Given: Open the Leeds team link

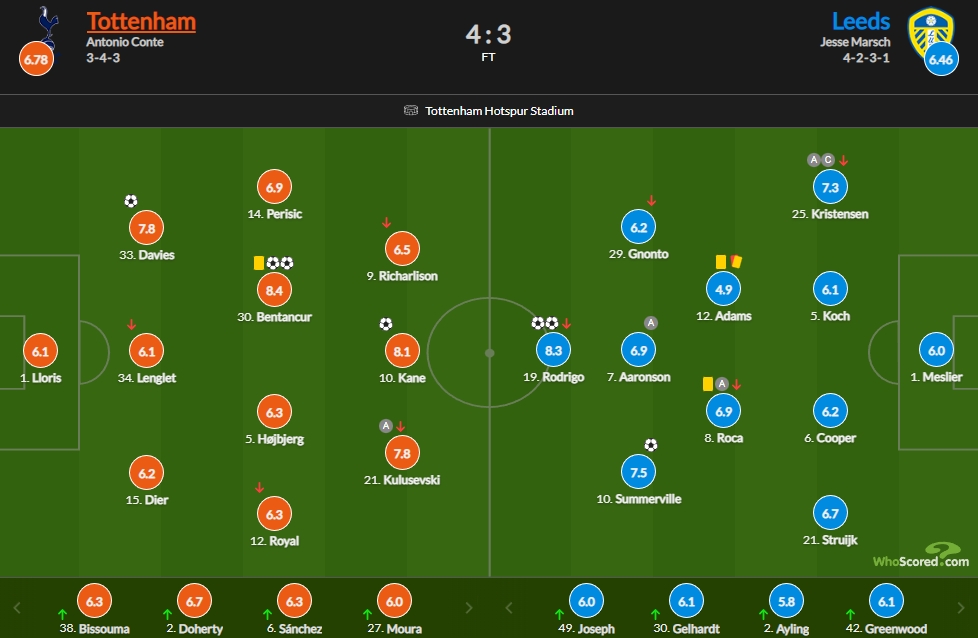Looking at the screenshot, I should [x=861, y=21].
